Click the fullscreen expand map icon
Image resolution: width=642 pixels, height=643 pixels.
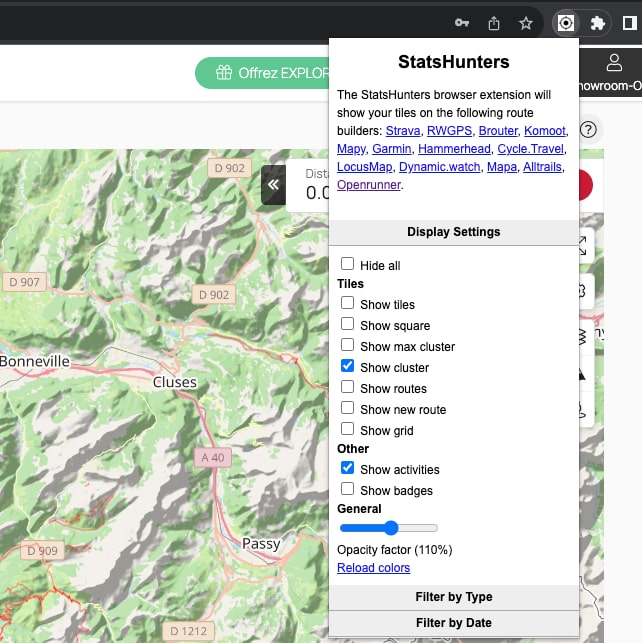(583, 246)
